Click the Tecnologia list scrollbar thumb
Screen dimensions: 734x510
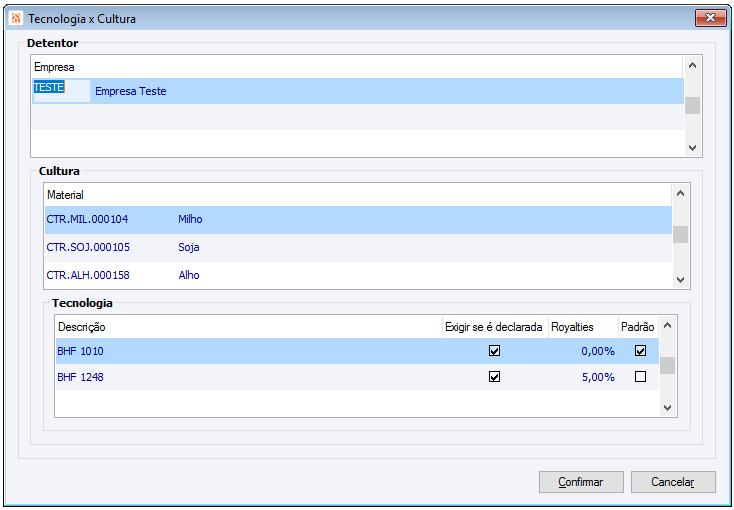668,365
